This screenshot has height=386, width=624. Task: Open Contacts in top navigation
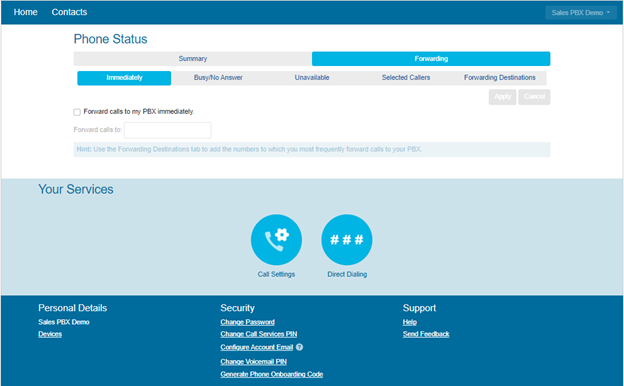click(x=69, y=12)
